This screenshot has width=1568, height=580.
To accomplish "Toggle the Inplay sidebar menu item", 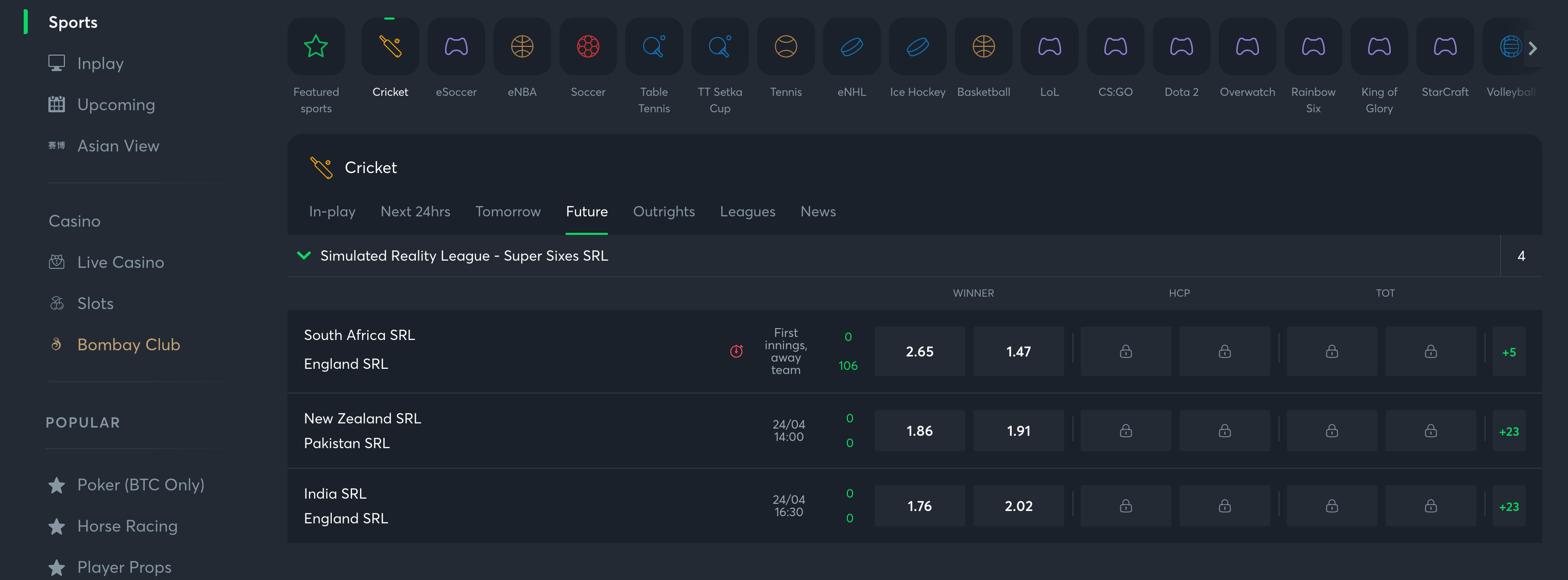I will [x=100, y=62].
